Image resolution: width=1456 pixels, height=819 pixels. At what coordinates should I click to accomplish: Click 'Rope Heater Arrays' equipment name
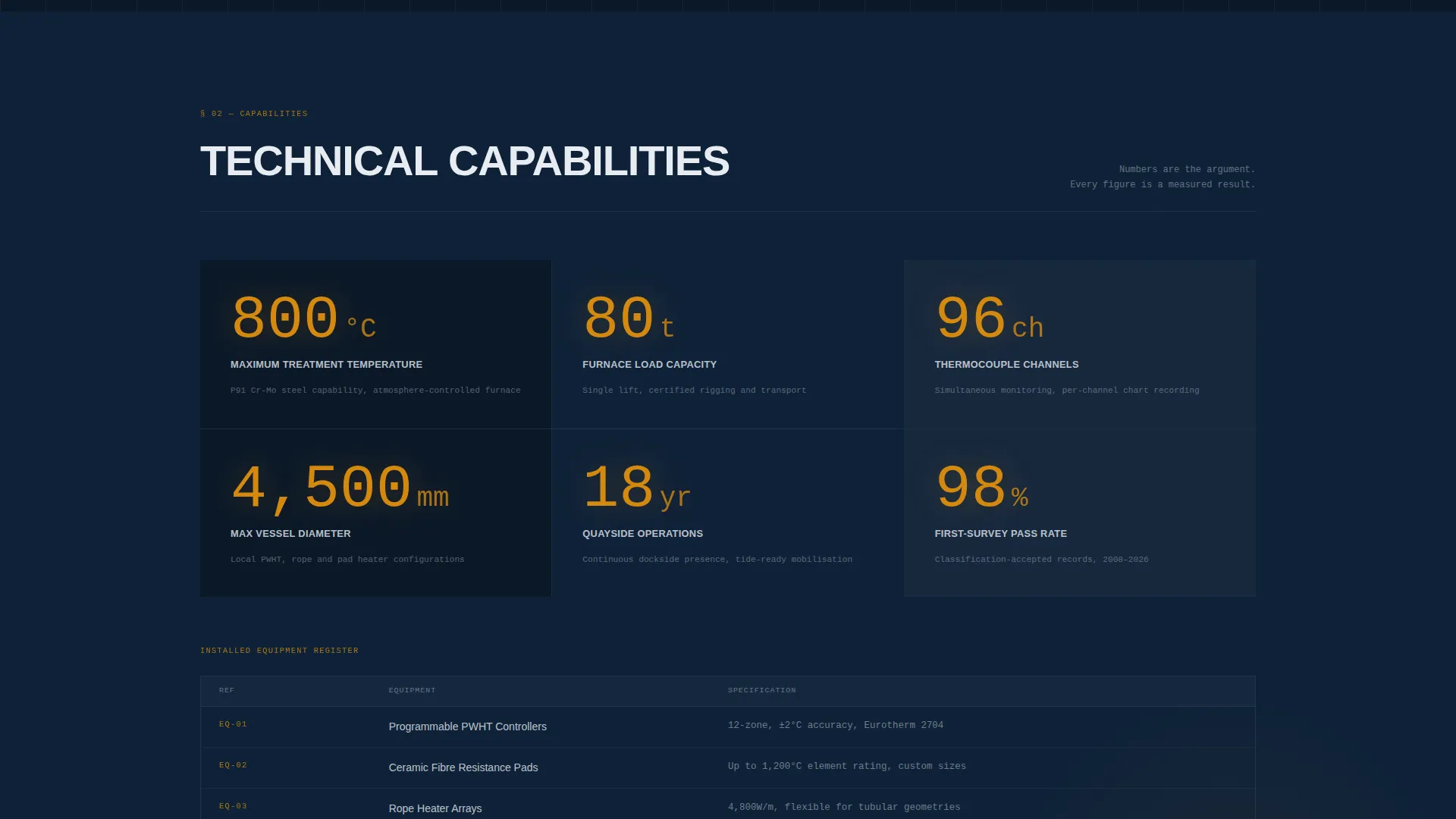click(x=435, y=808)
